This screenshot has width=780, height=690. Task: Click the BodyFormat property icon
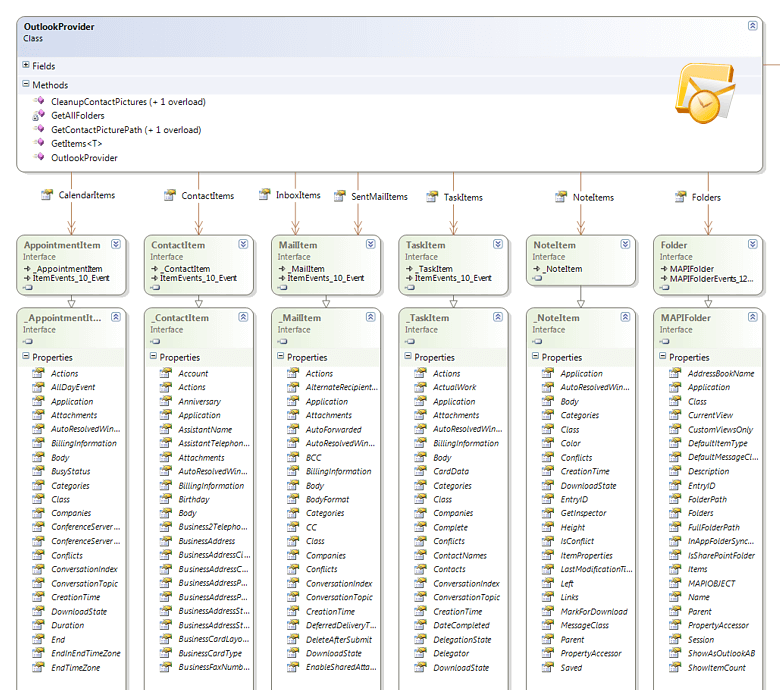(293, 499)
